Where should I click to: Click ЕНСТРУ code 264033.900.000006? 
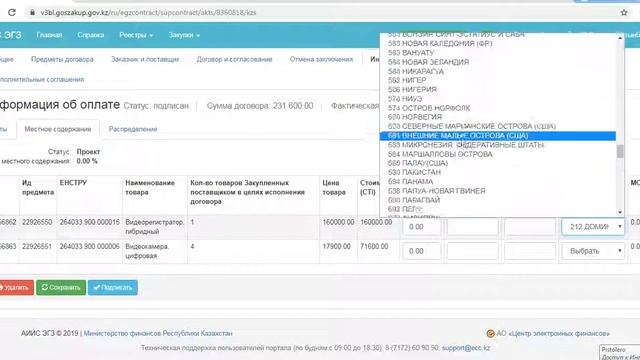tap(89, 247)
